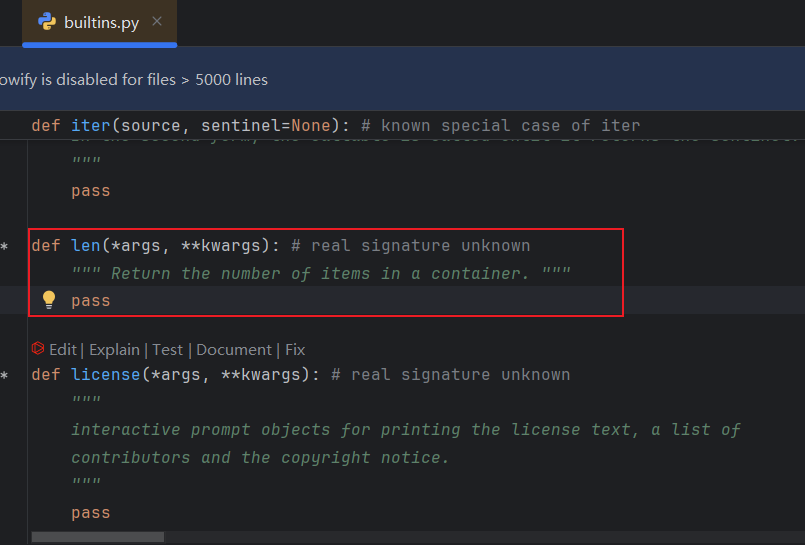Click the gutter asterisk beside def len
805x545 pixels.
pyautogui.click(x=4, y=247)
